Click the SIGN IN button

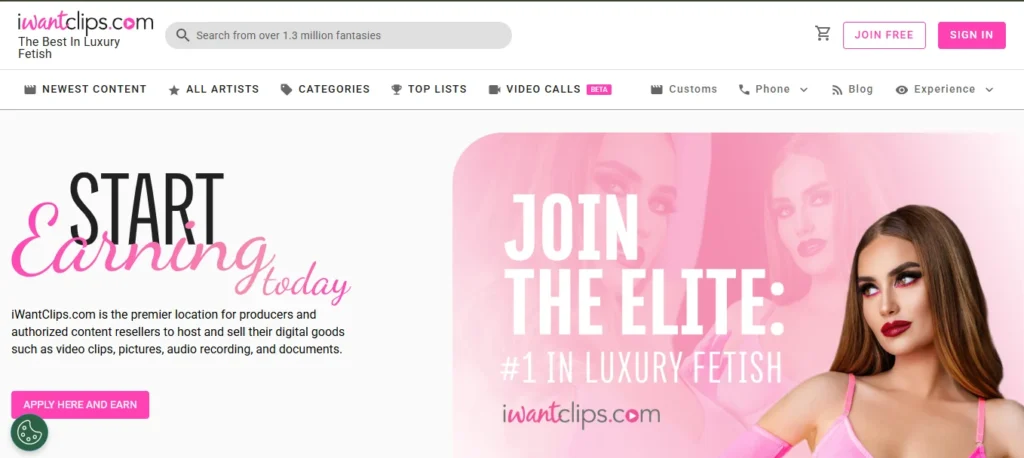(x=972, y=35)
